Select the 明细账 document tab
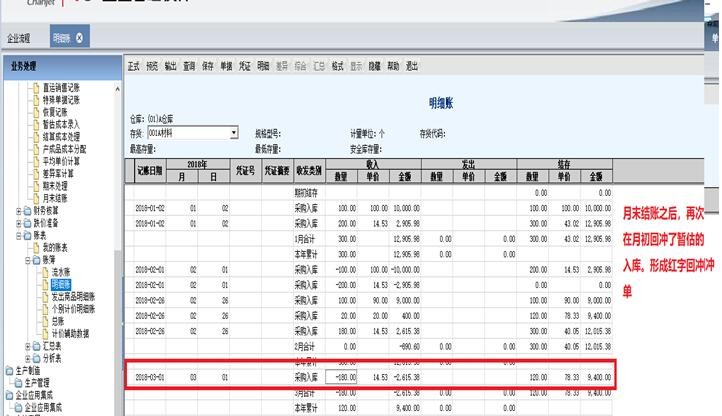Image resolution: width=722 pixels, height=416 pixels. 60,38
